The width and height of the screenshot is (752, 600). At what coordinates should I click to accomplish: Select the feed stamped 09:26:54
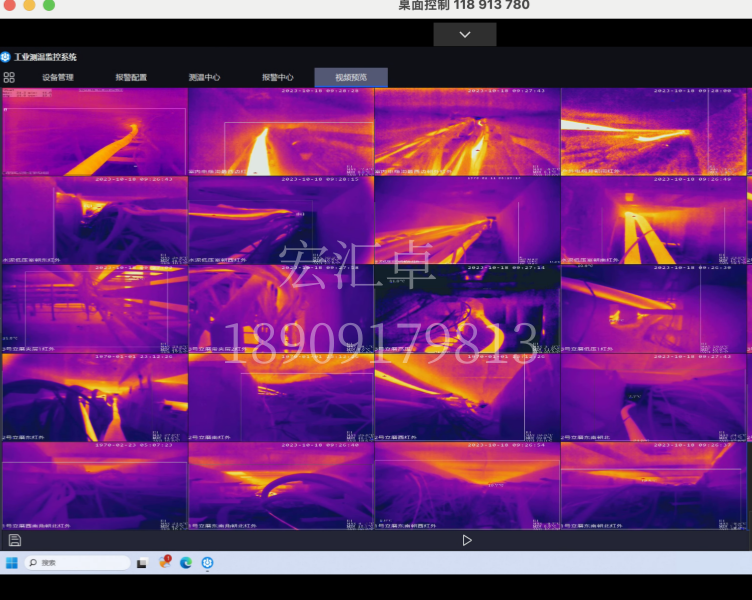tap(468, 486)
